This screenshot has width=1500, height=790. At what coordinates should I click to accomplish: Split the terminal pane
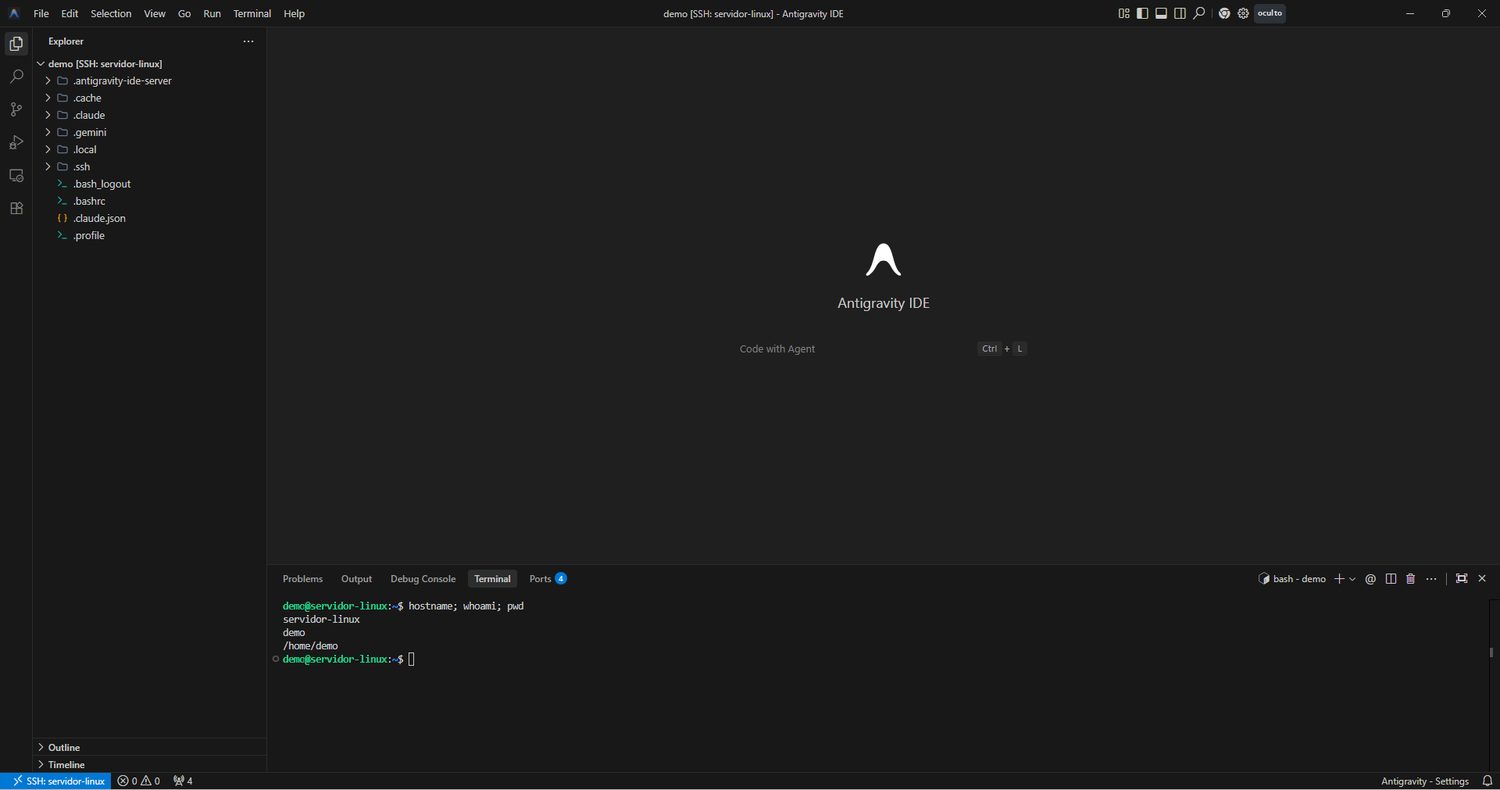click(1391, 579)
